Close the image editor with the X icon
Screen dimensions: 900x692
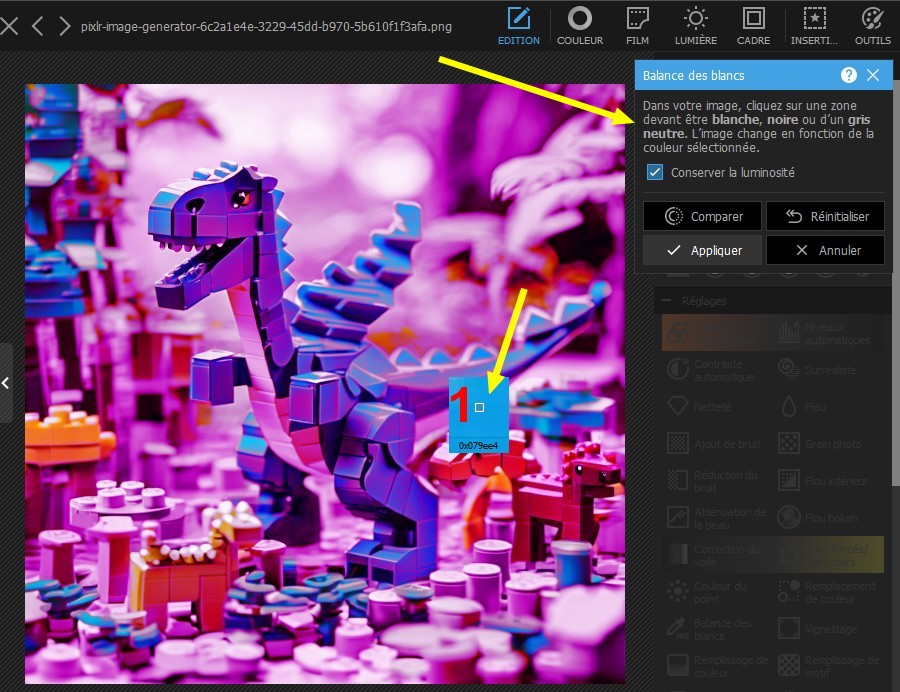tap(9, 26)
